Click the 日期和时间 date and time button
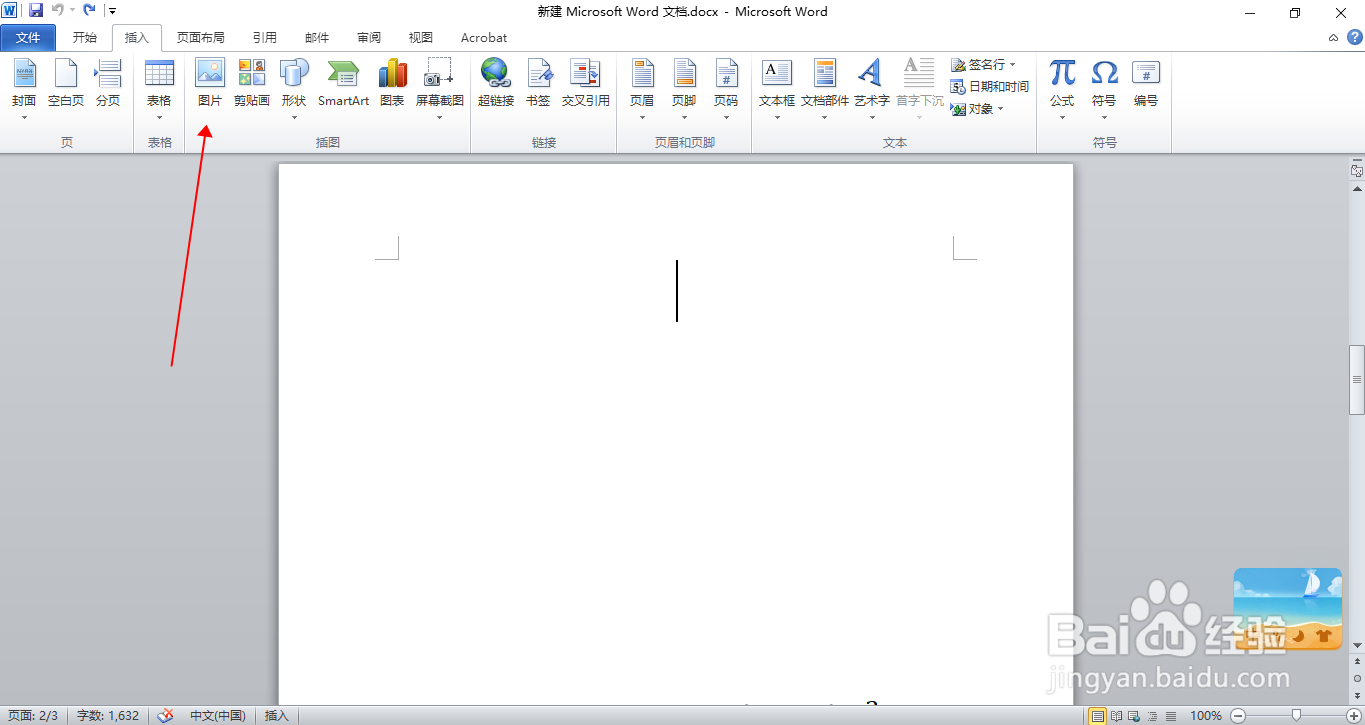 coord(990,87)
